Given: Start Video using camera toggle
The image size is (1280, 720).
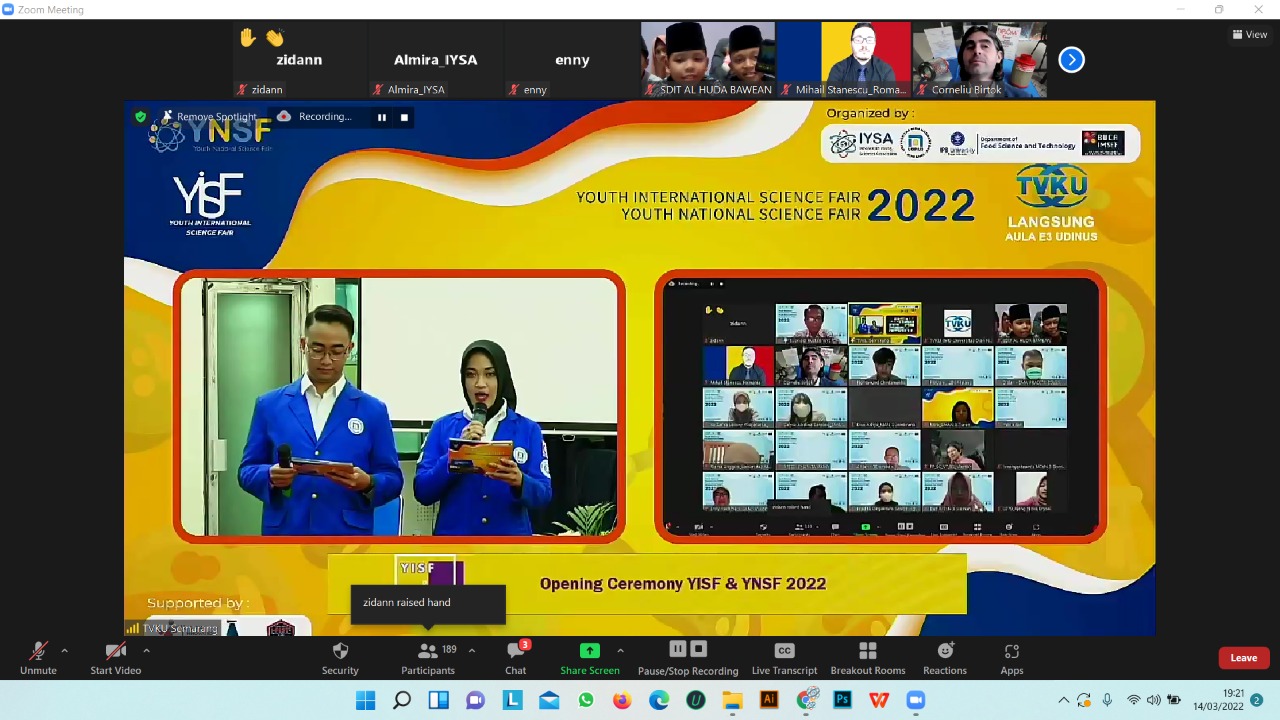Looking at the screenshot, I should [116, 656].
